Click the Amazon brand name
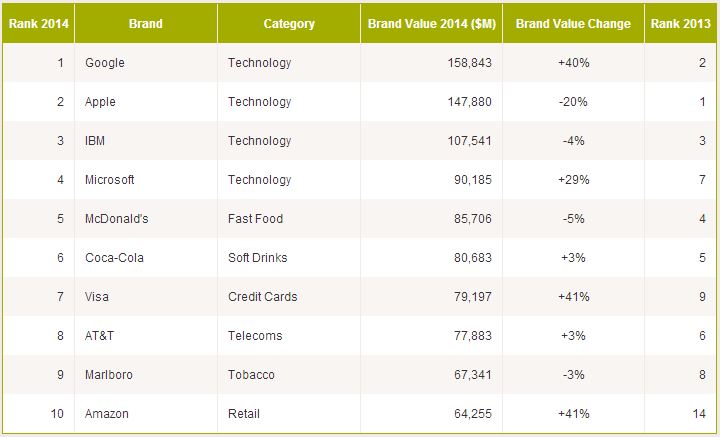 (x=108, y=414)
